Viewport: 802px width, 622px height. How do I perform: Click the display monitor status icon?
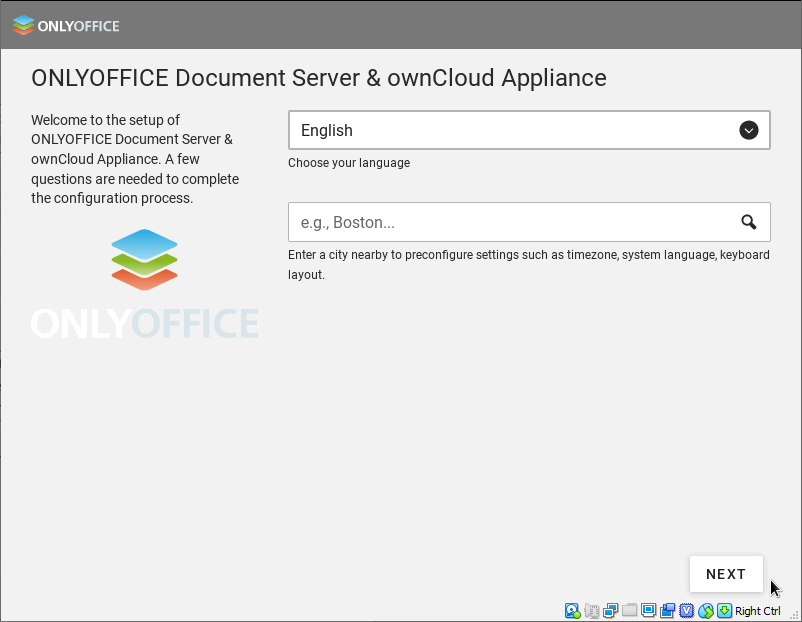point(648,611)
